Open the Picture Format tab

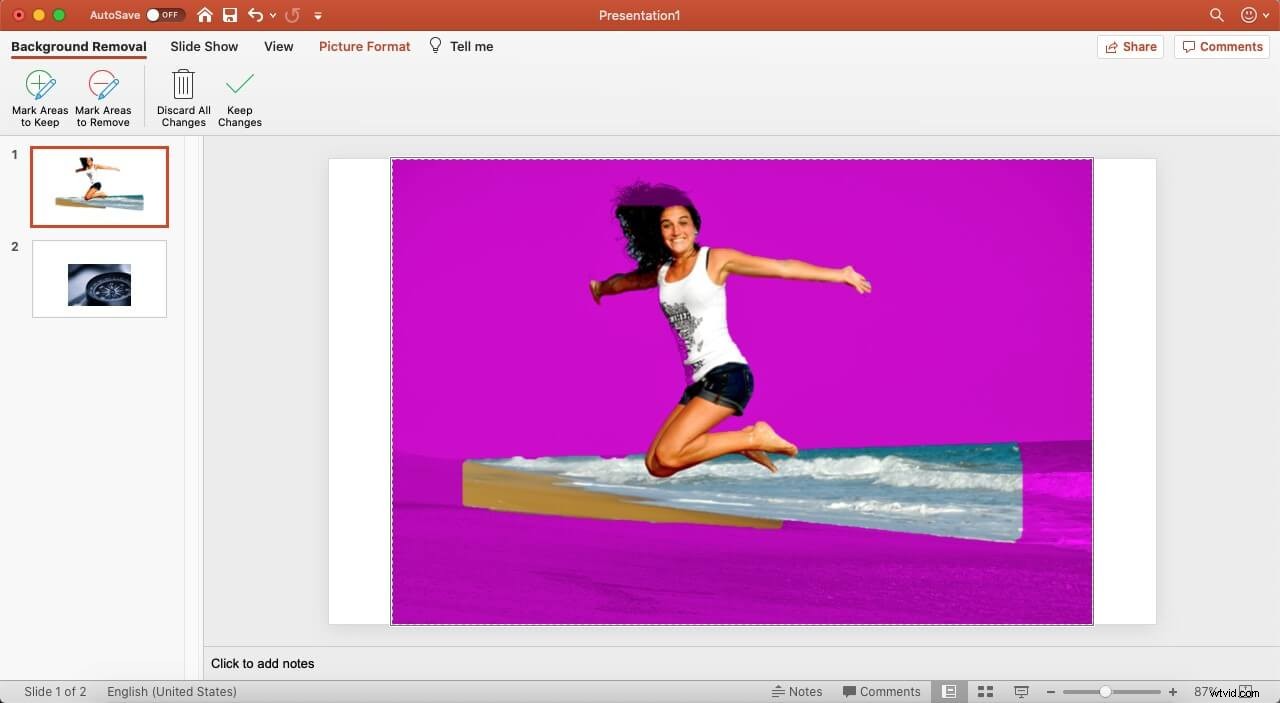point(364,46)
